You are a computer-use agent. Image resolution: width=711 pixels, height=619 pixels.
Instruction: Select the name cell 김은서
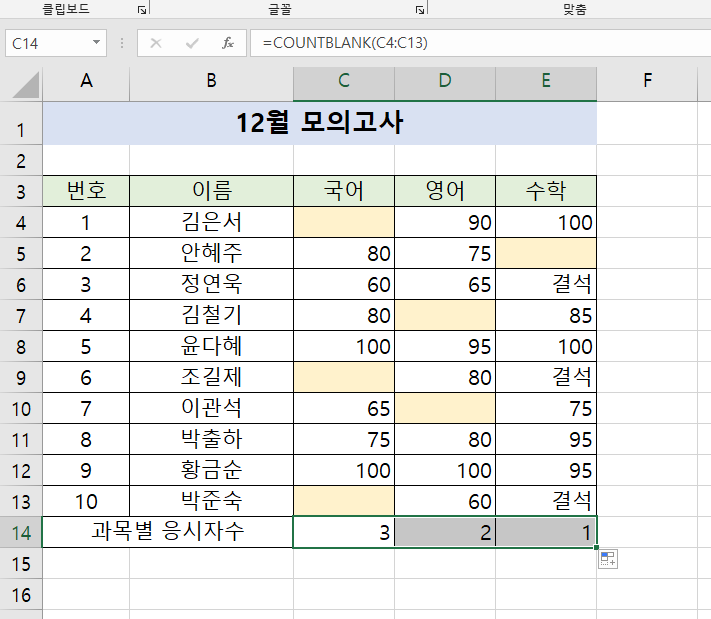211,222
